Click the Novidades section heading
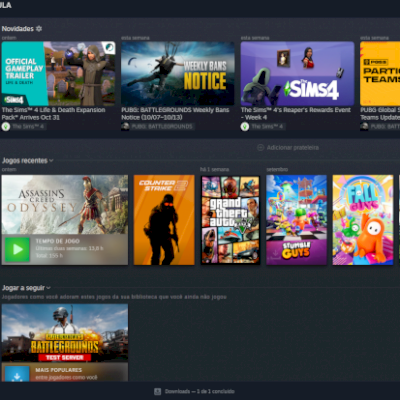Screen dimensions: 400x400 coord(18,29)
